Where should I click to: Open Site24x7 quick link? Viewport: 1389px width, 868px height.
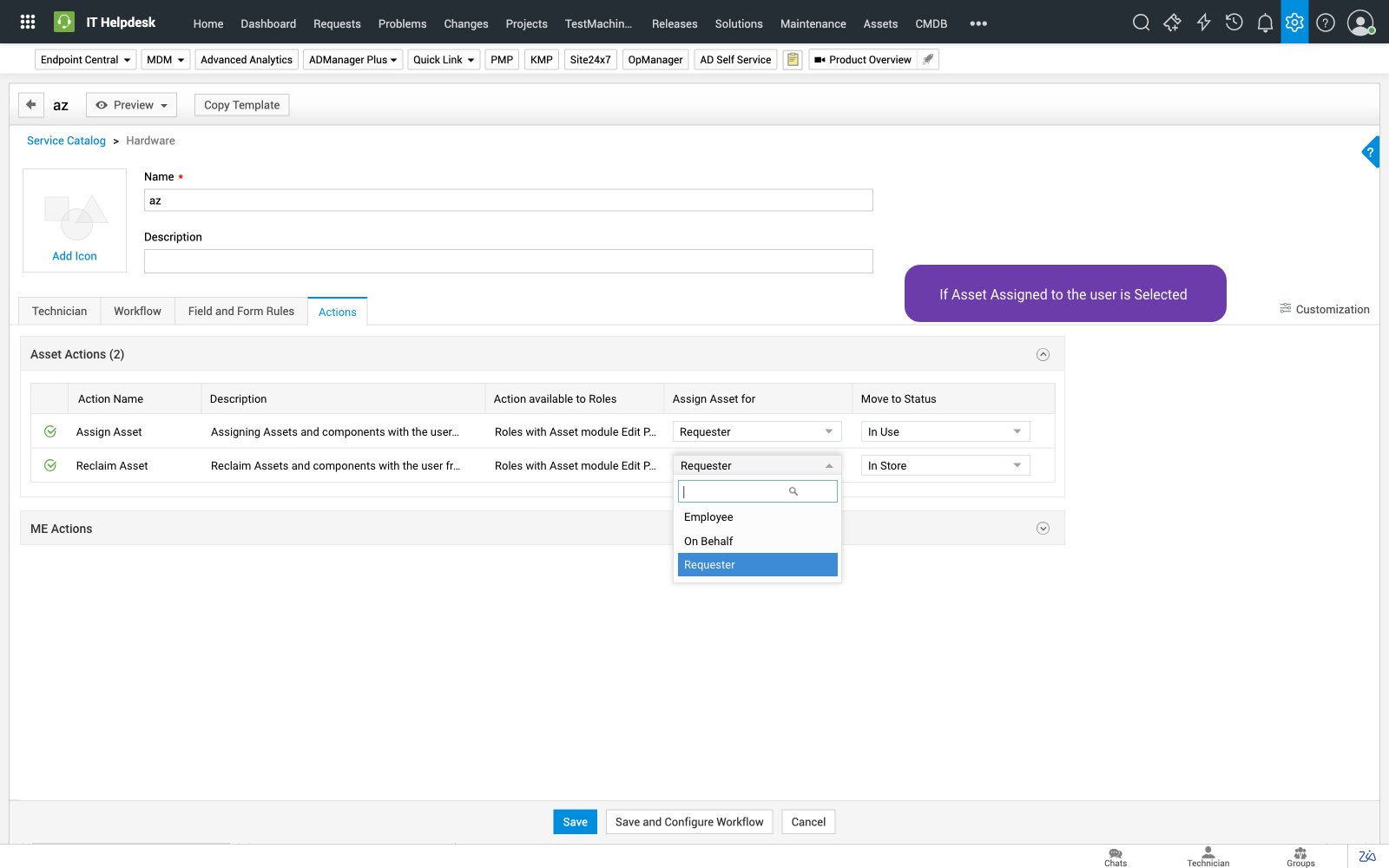coord(590,59)
